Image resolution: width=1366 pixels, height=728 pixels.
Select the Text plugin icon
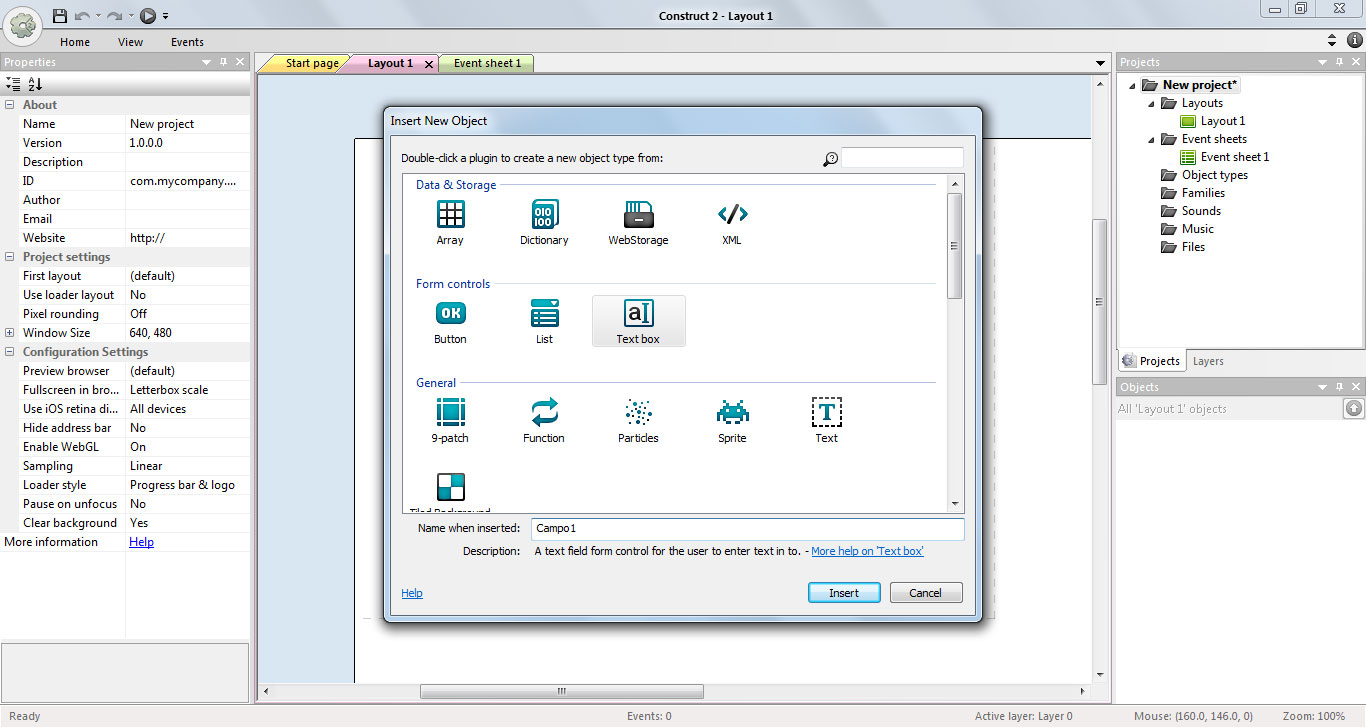(826, 412)
